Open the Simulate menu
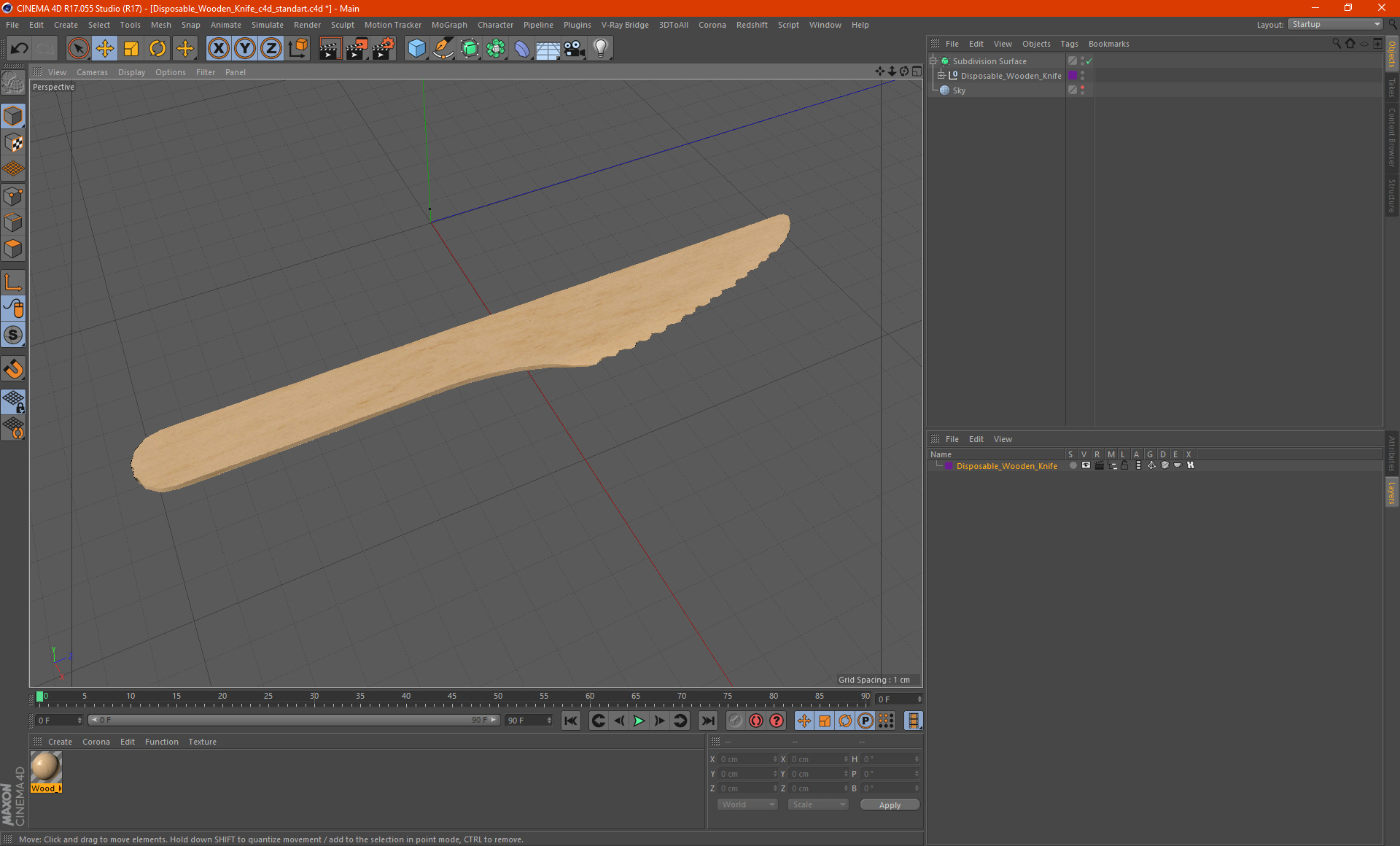Image resolution: width=1400 pixels, height=846 pixels. (268, 25)
